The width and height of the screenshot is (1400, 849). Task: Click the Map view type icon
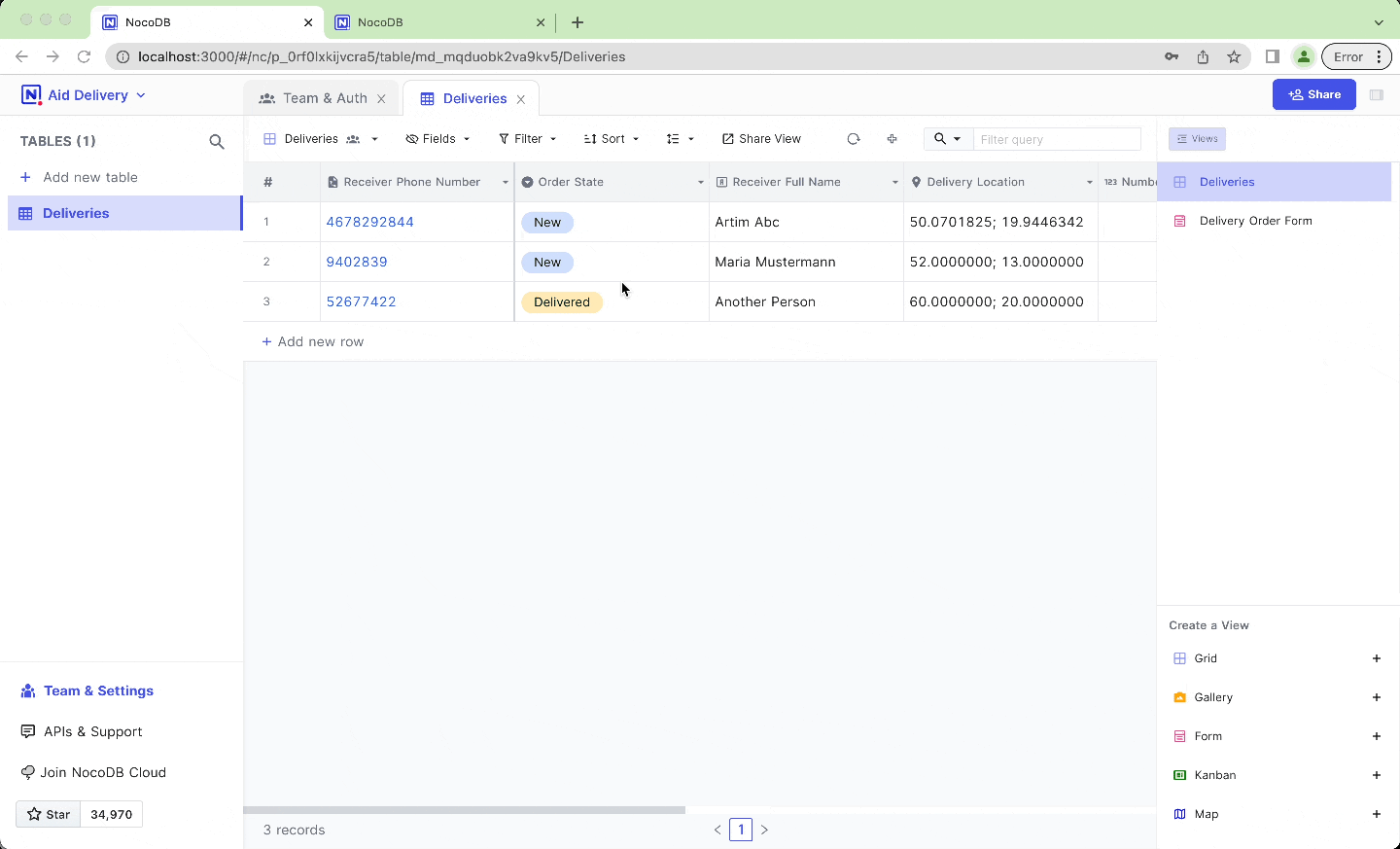click(1179, 814)
